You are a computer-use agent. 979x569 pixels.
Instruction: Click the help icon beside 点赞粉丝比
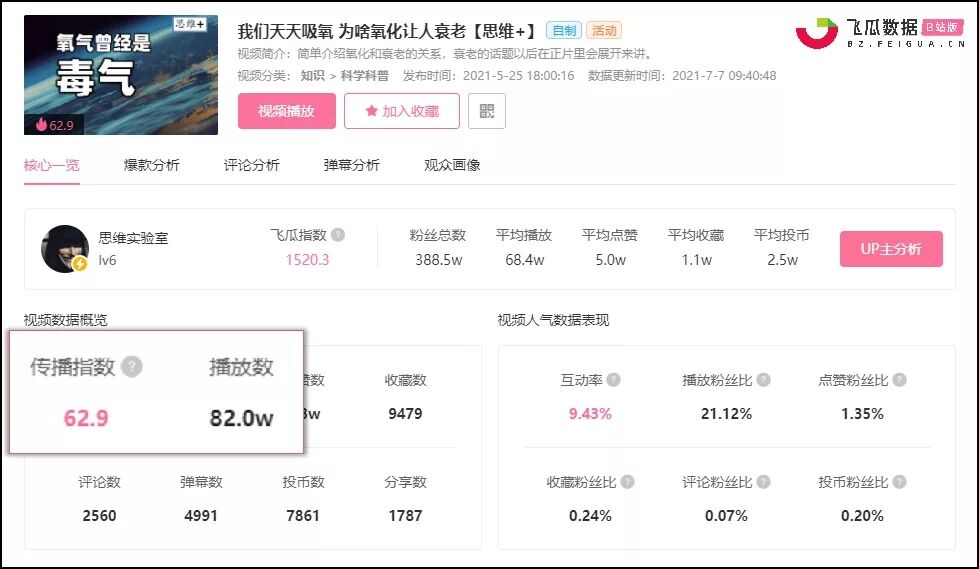[899, 380]
